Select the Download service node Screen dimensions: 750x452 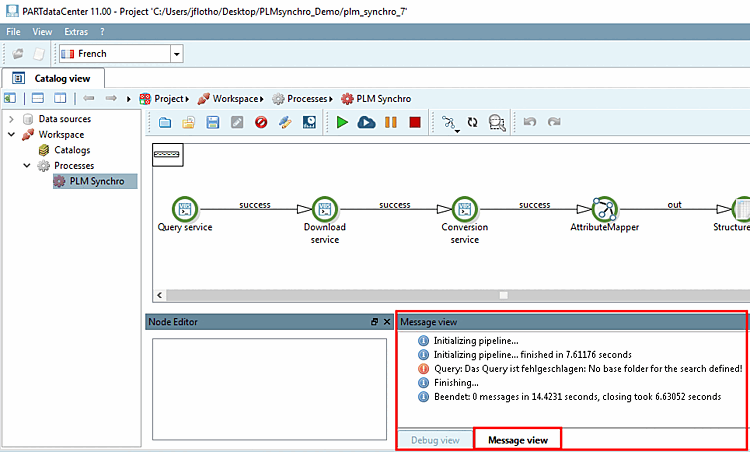coord(325,209)
